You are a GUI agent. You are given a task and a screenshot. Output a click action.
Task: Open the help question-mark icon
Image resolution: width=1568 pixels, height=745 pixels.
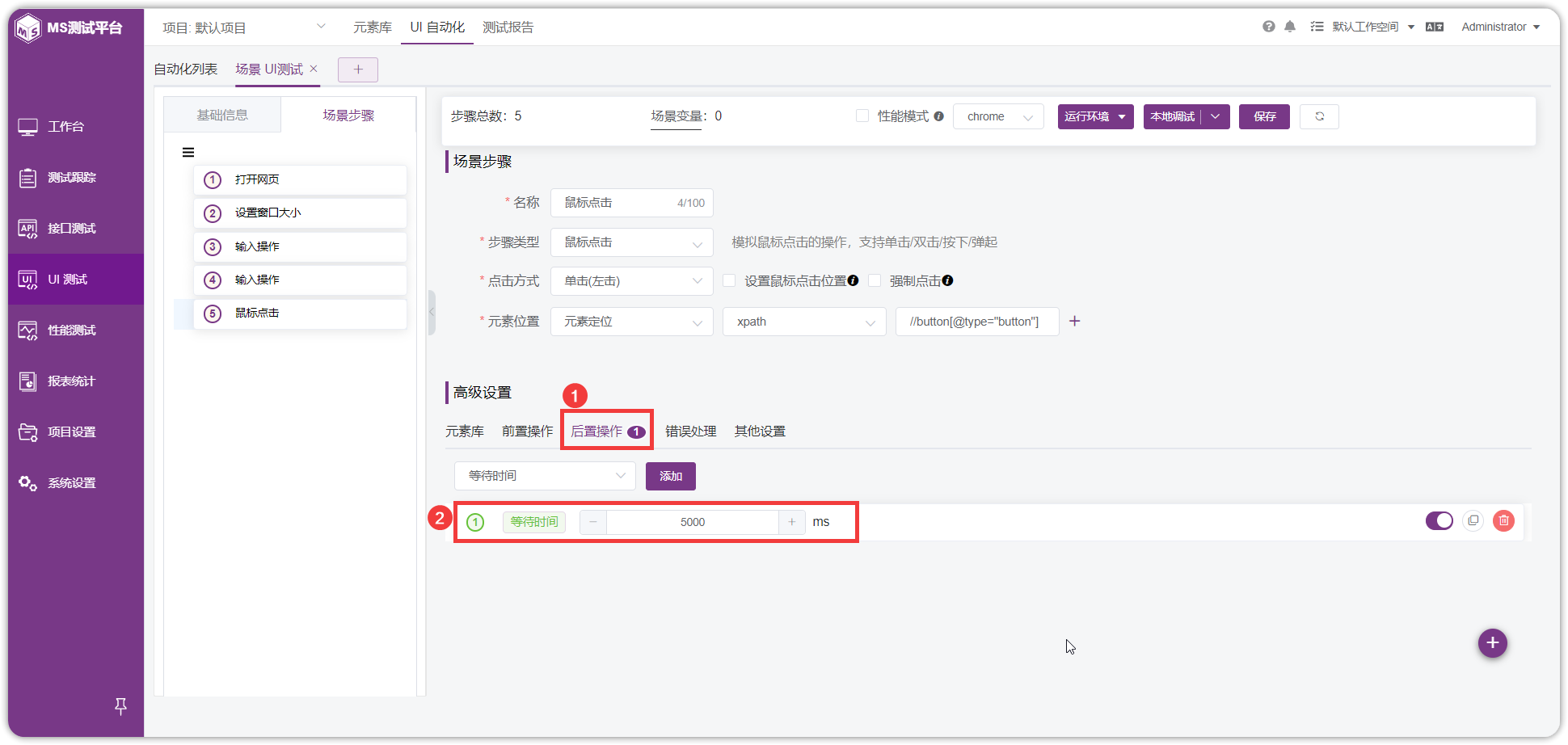pos(1268,27)
